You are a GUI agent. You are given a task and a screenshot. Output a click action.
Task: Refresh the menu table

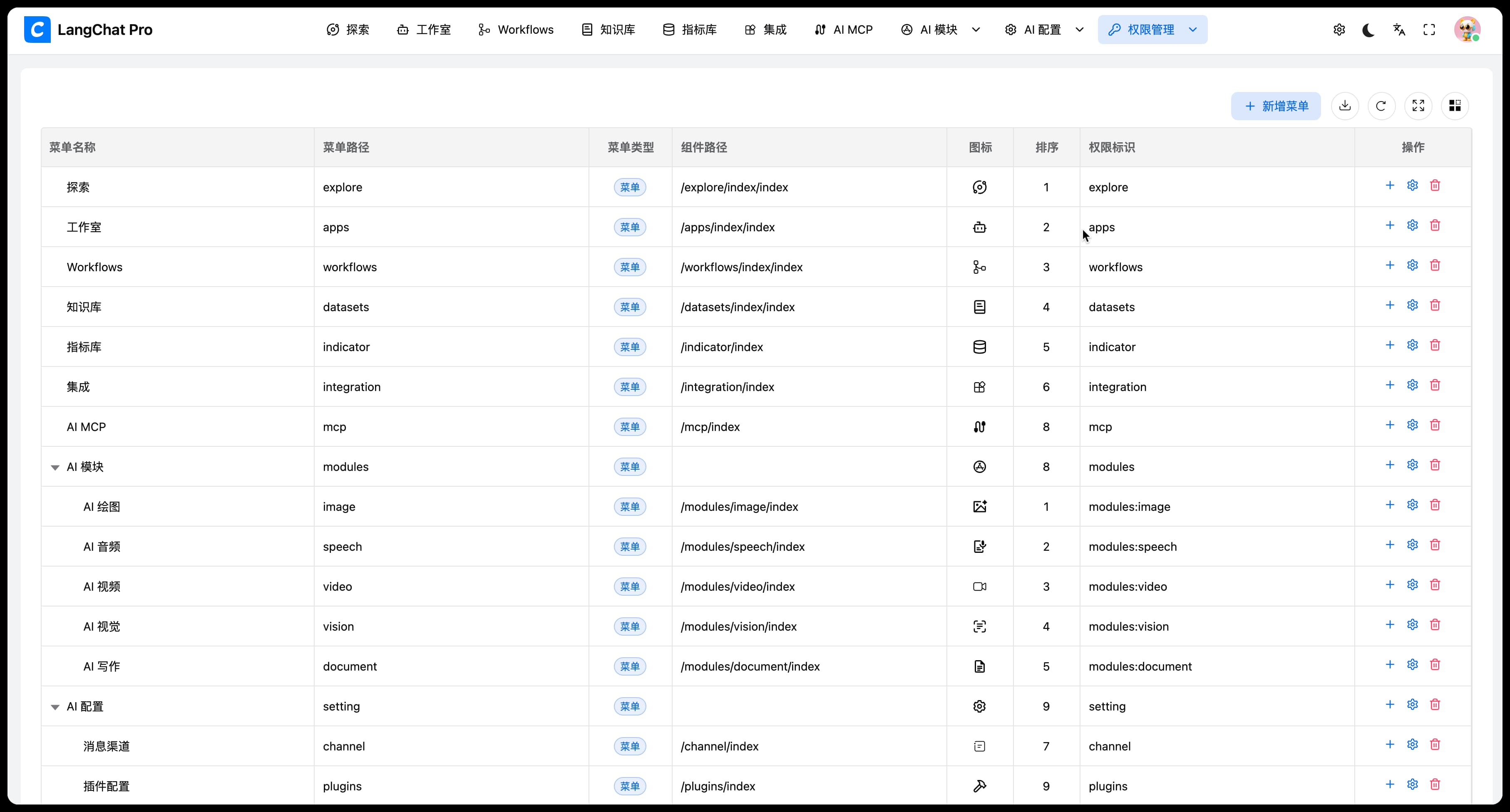click(x=1381, y=106)
